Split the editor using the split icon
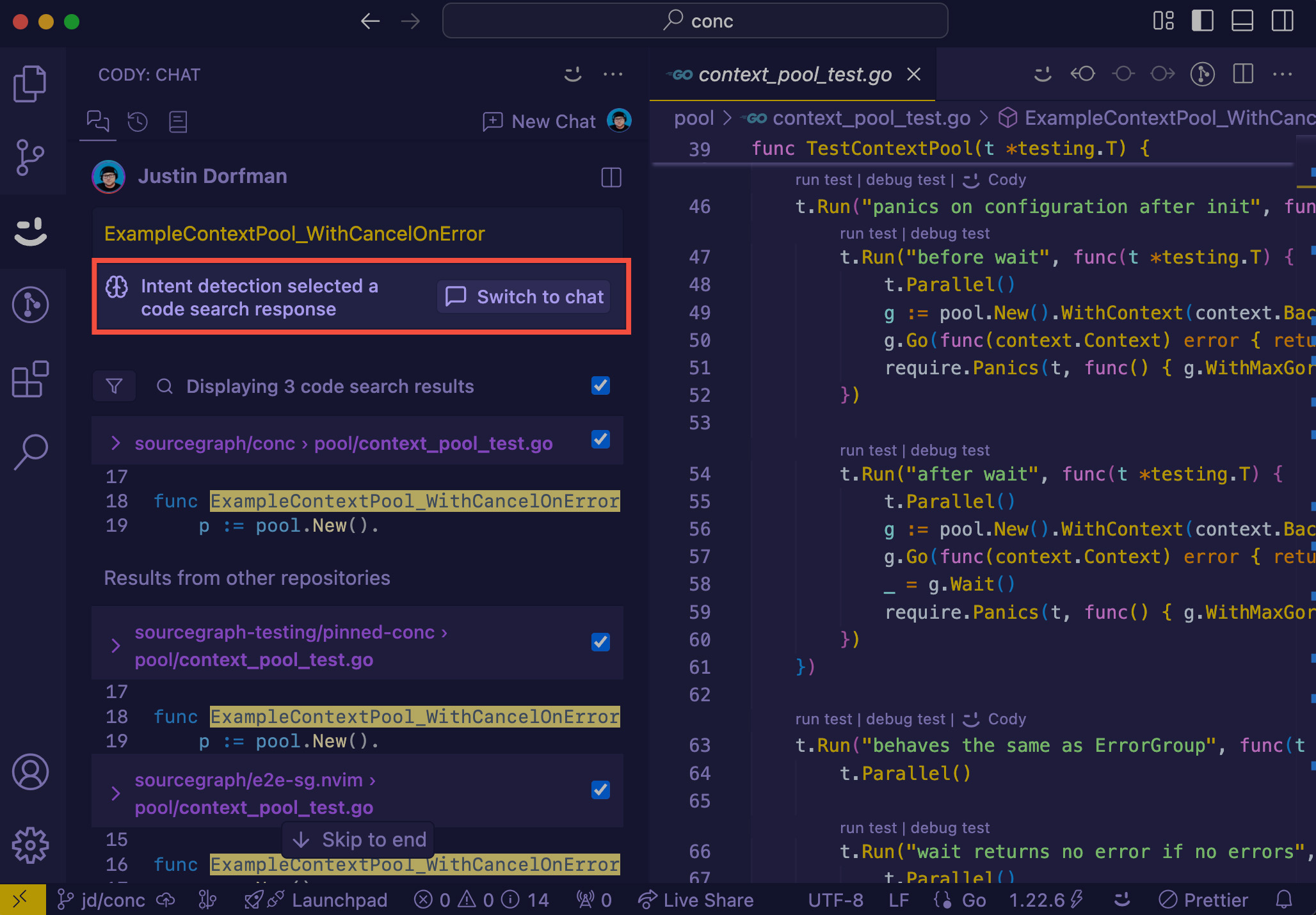The width and height of the screenshot is (1316, 915). [1242, 74]
